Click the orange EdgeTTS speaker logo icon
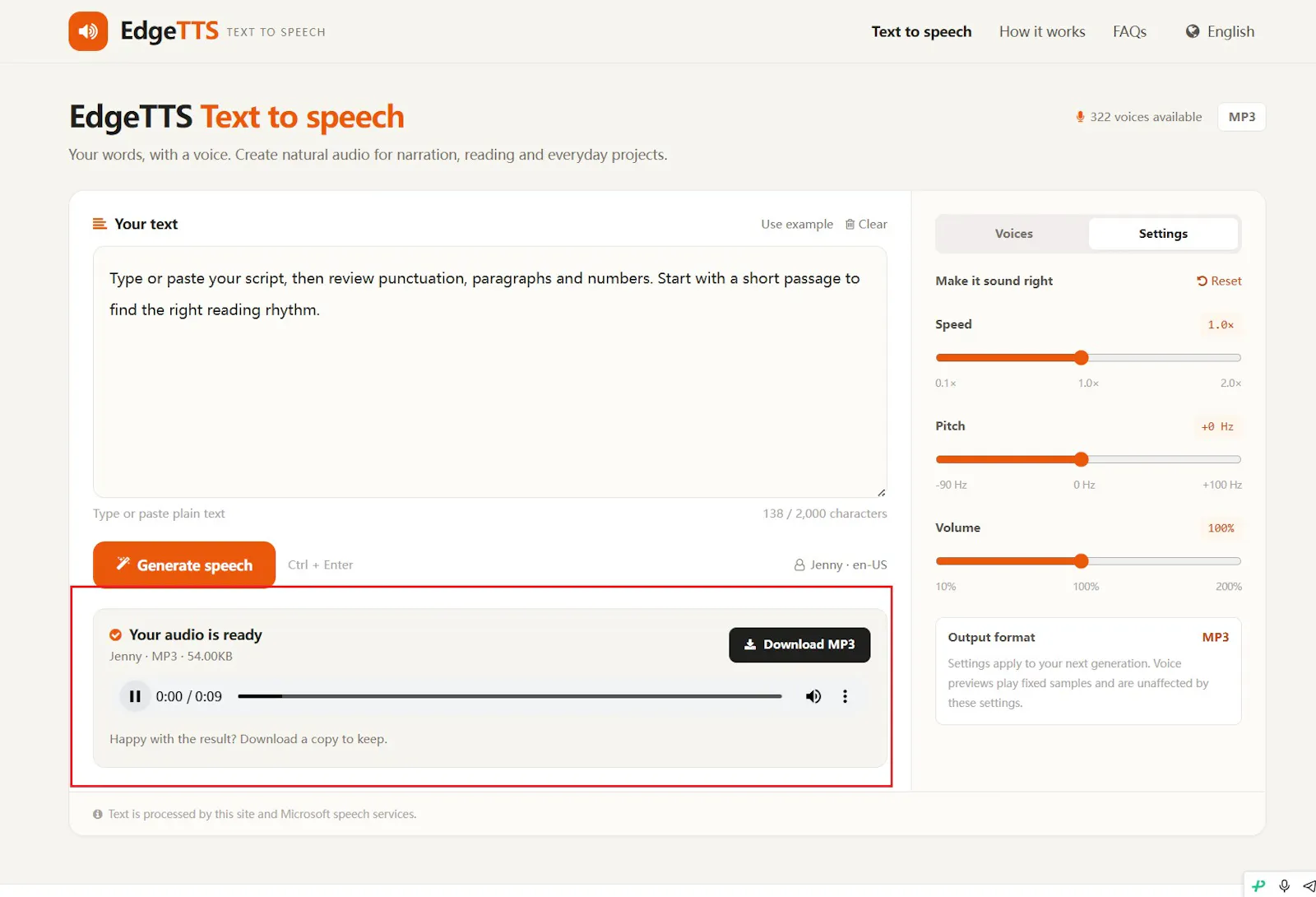 88,31
